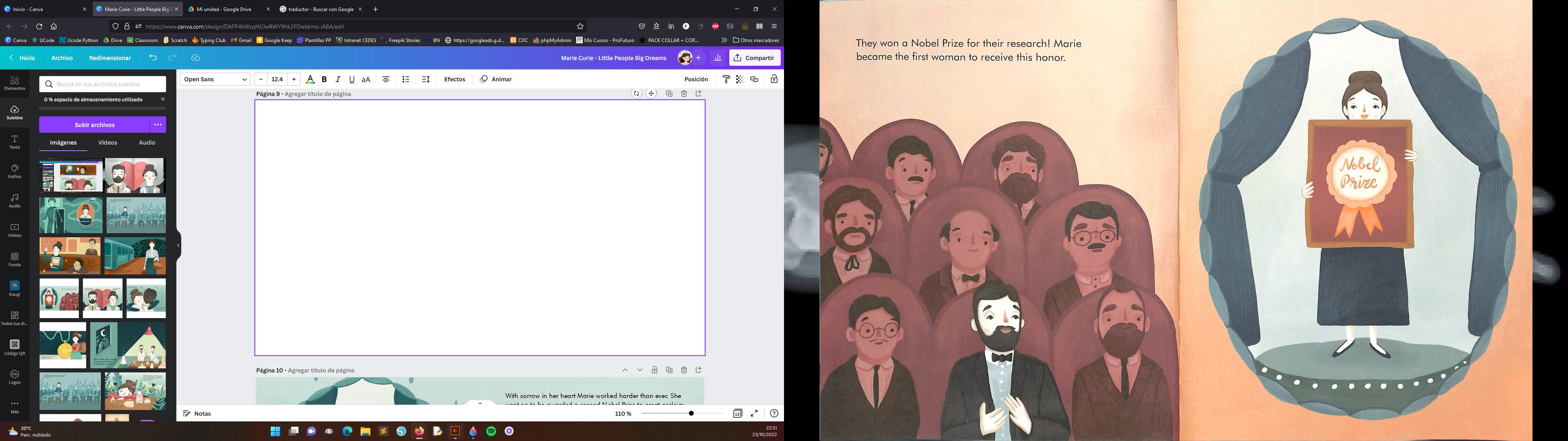Switch to the Videos uploads tab
Image resolution: width=1568 pixels, height=441 pixels.
pos(108,143)
